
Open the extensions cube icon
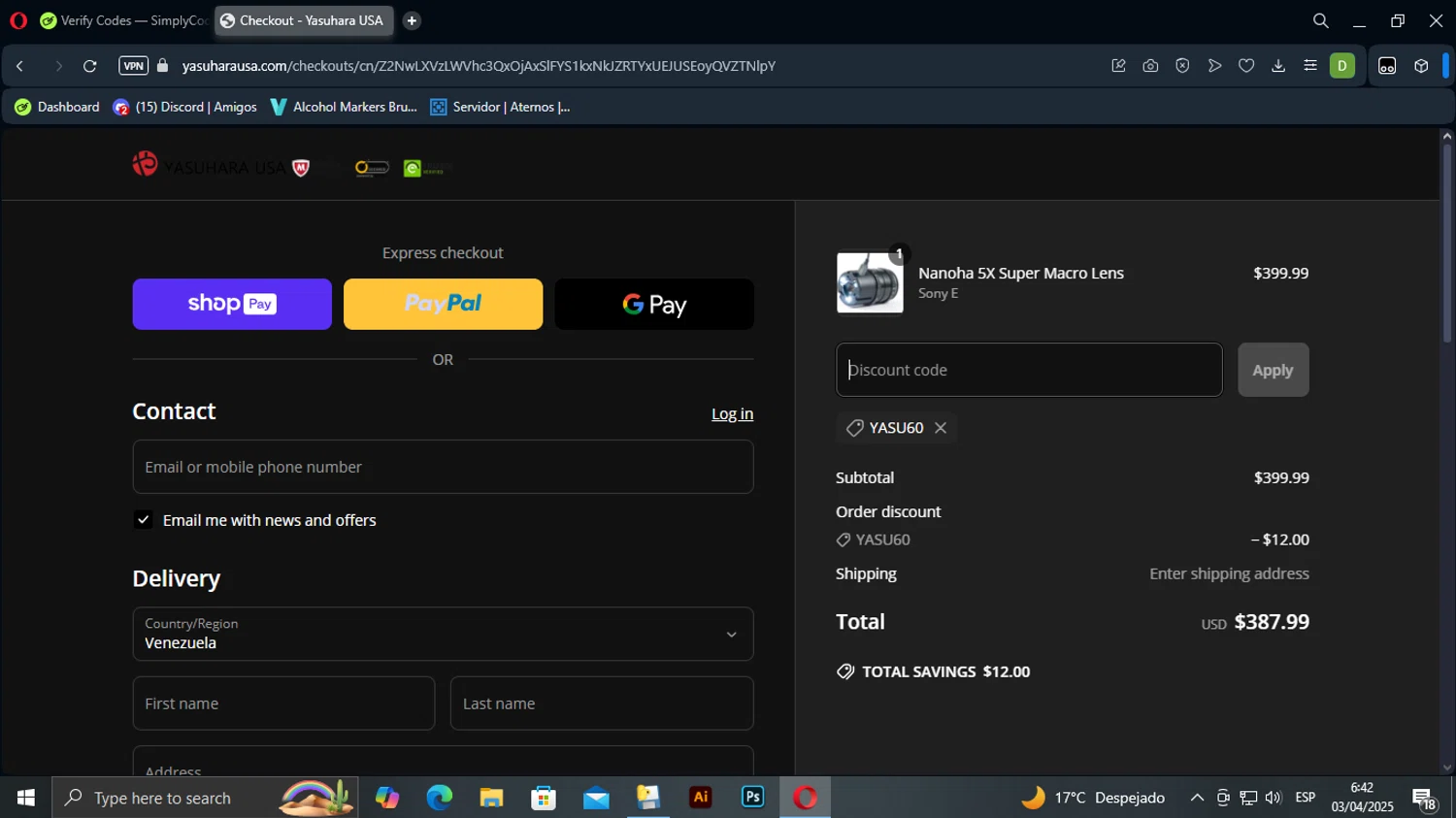(x=1421, y=66)
